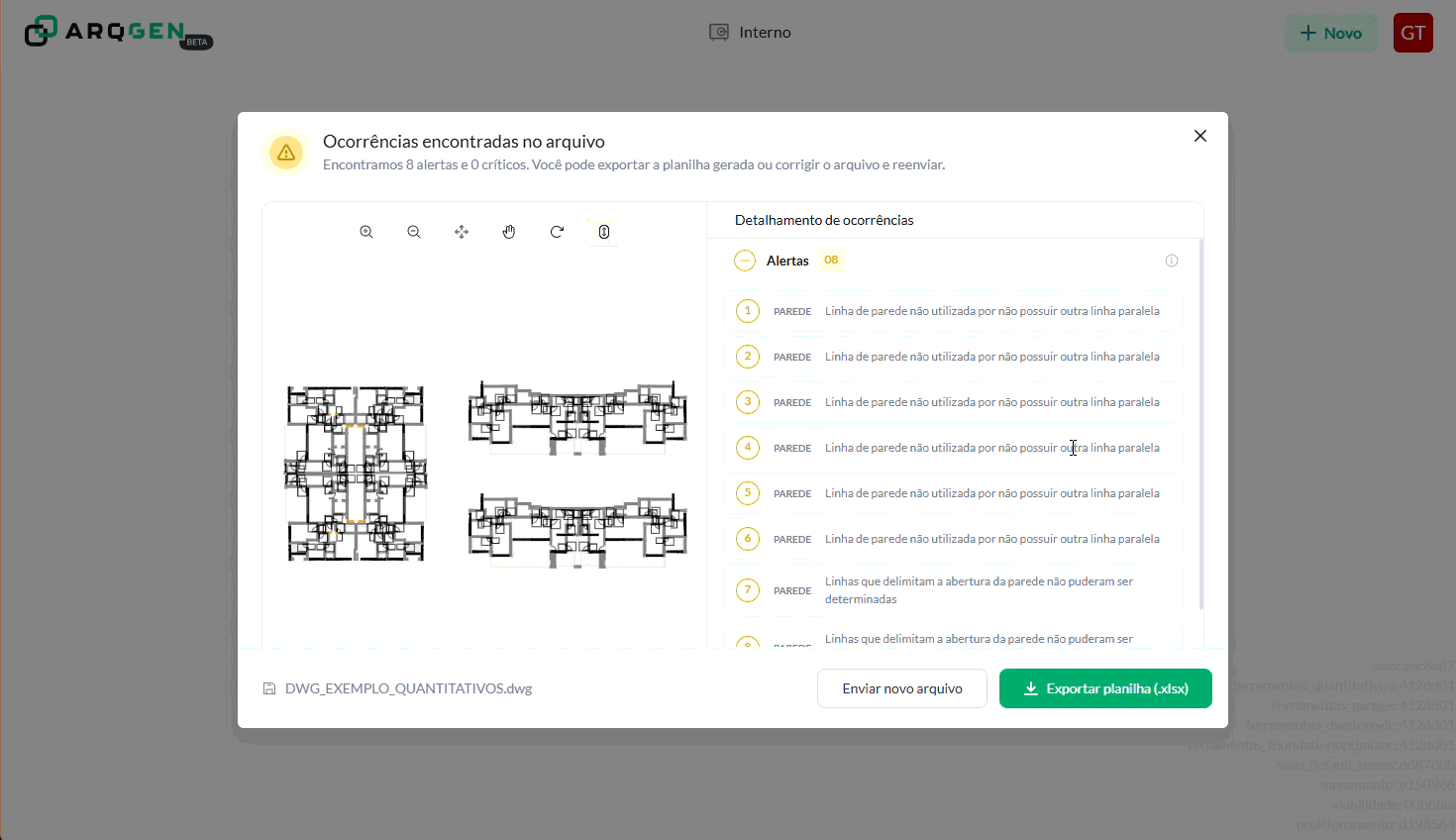Click the Novo button in header
Screen dimensions: 1456x840
coord(1331,34)
